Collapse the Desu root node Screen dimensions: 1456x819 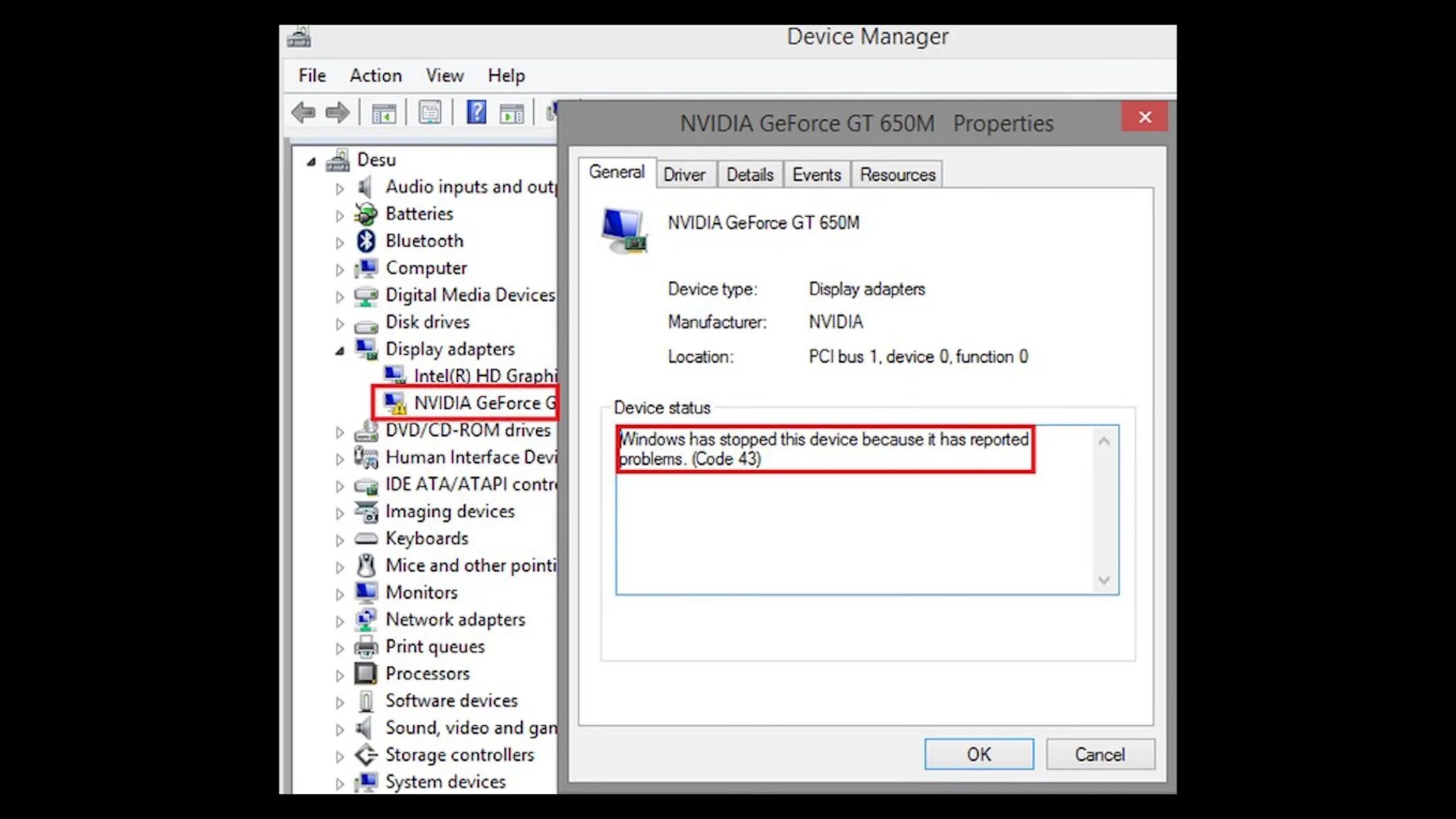tap(311, 161)
